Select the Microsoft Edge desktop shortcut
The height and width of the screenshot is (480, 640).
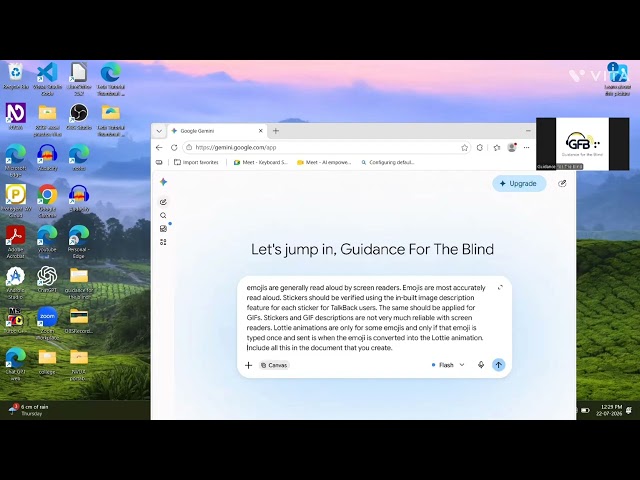pyautogui.click(x=16, y=160)
